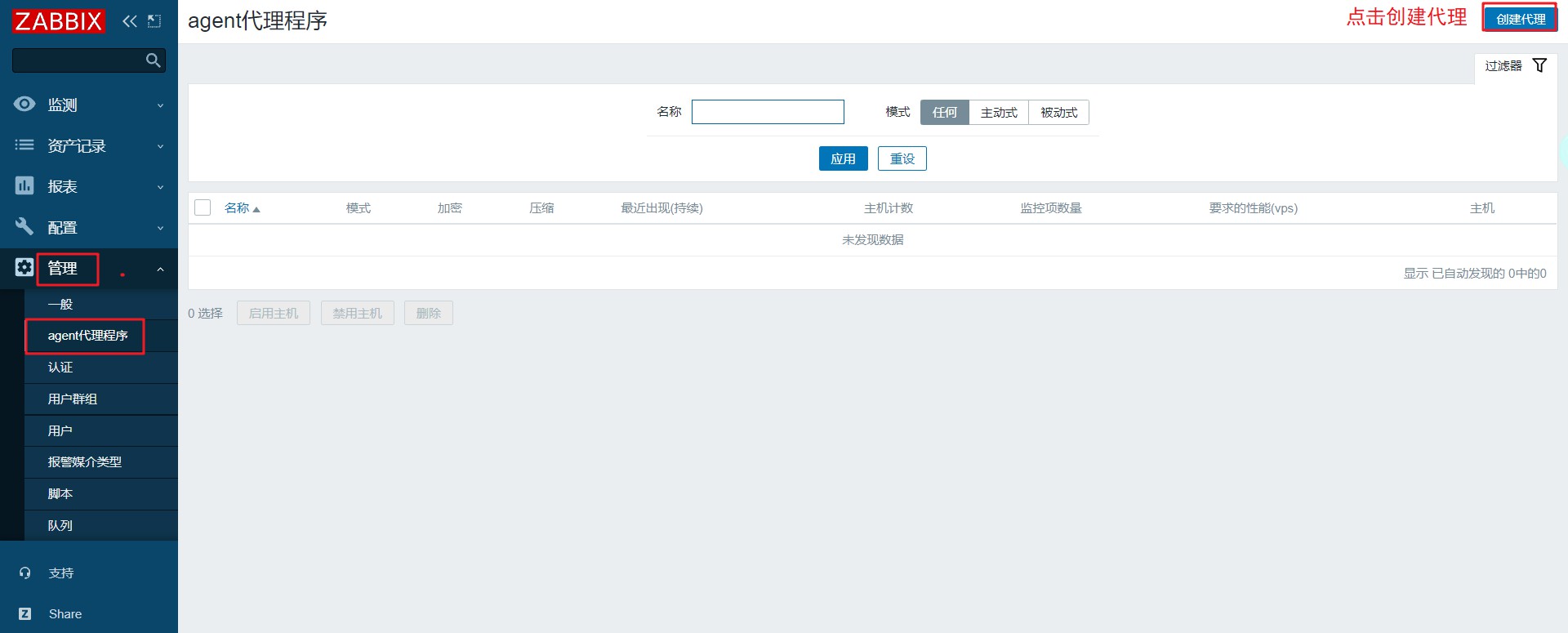Open the 队列 submenu item
Viewport: 1568px width, 633px height.
(101, 525)
